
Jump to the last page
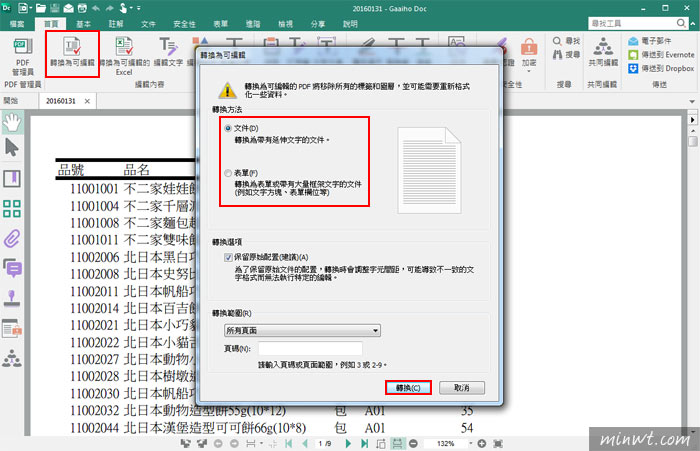[x=365, y=443]
